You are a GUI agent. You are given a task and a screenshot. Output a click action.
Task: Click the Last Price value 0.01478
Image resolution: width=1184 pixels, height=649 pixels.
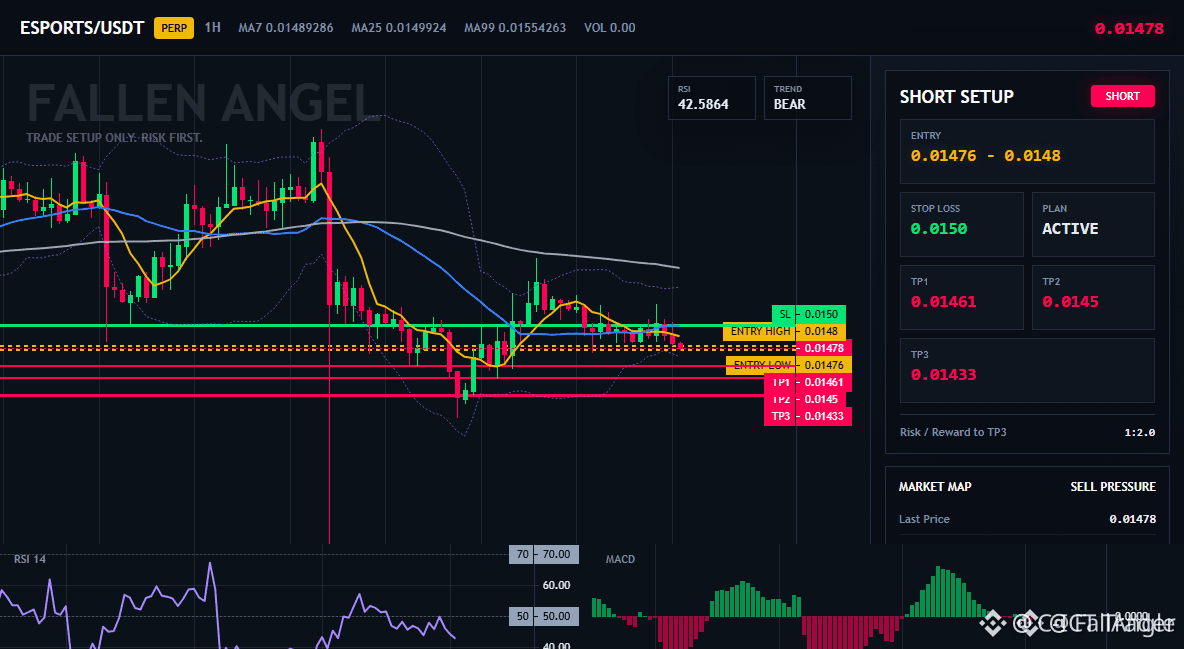[x=1132, y=519]
